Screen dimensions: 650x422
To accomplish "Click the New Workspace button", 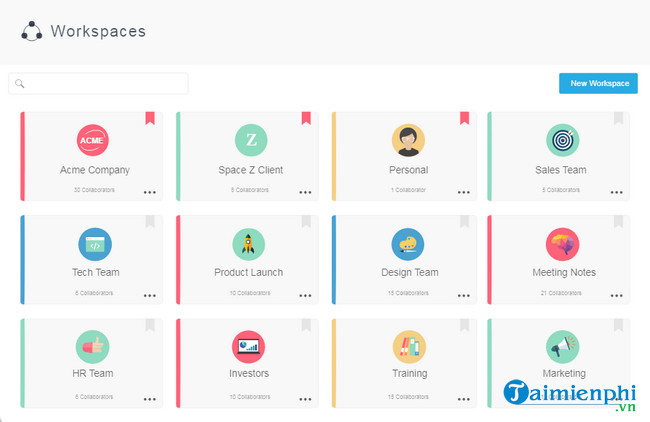I will [x=598, y=83].
